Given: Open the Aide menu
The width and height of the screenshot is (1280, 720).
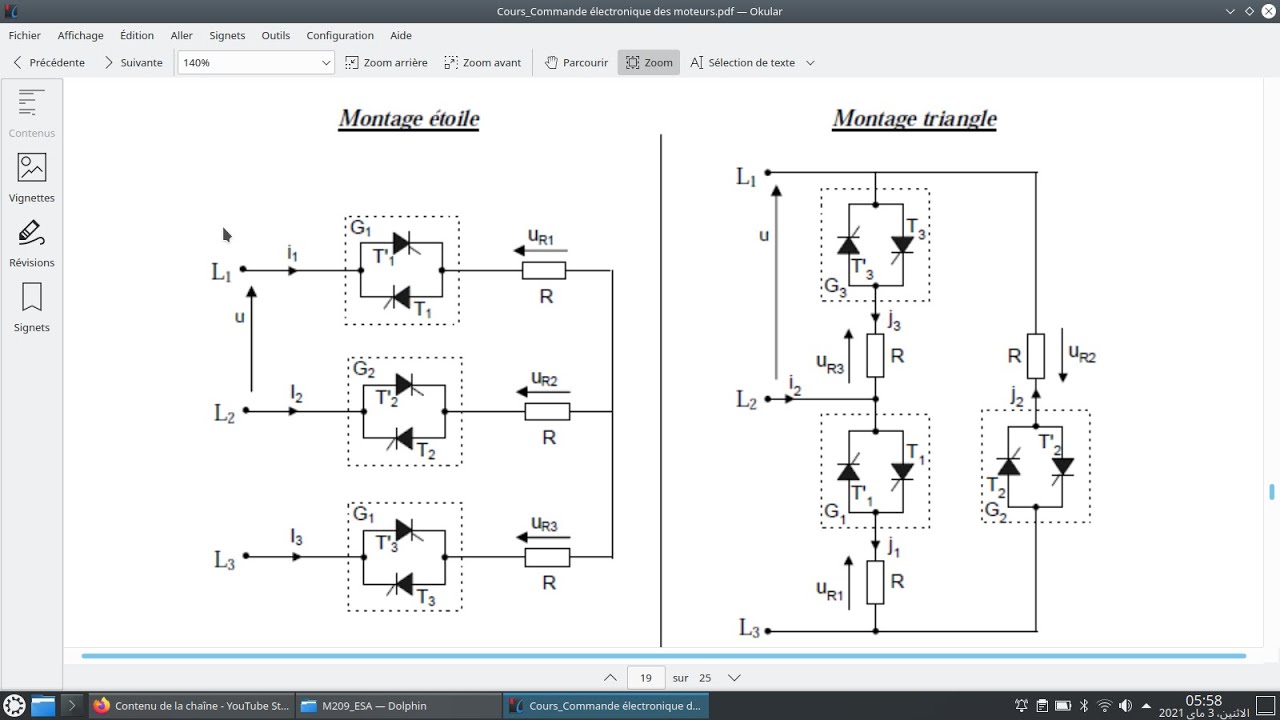Looking at the screenshot, I should pyautogui.click(x=401, y=35).
